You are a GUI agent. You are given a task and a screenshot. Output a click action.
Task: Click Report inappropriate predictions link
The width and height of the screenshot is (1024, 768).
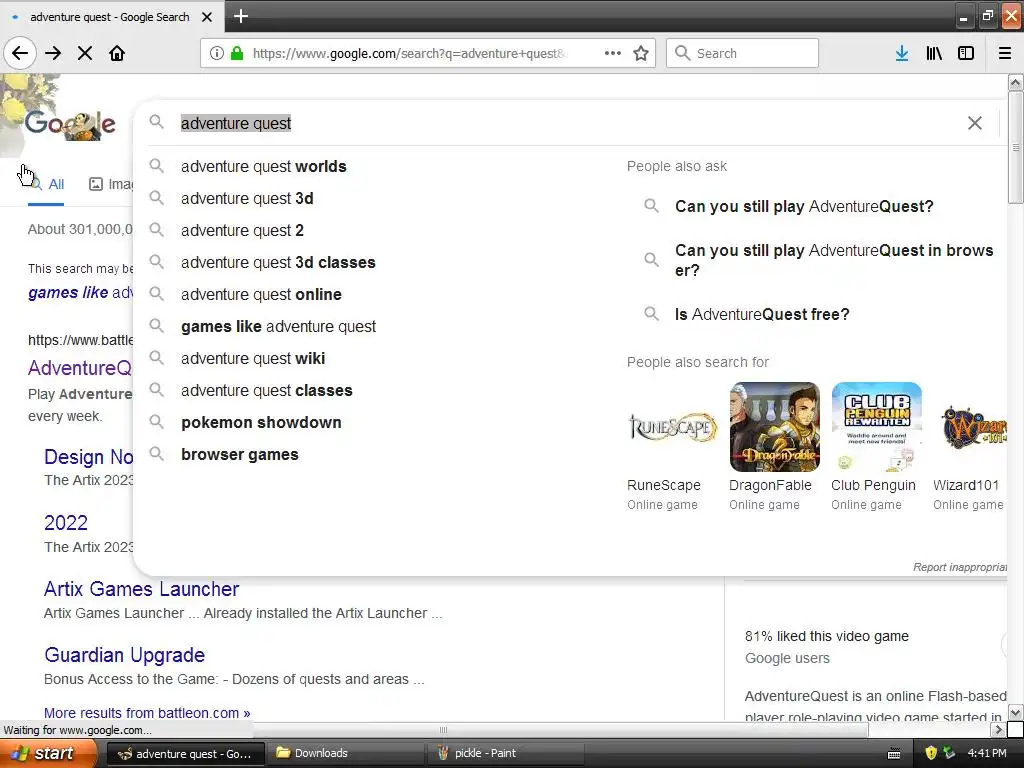960,567
